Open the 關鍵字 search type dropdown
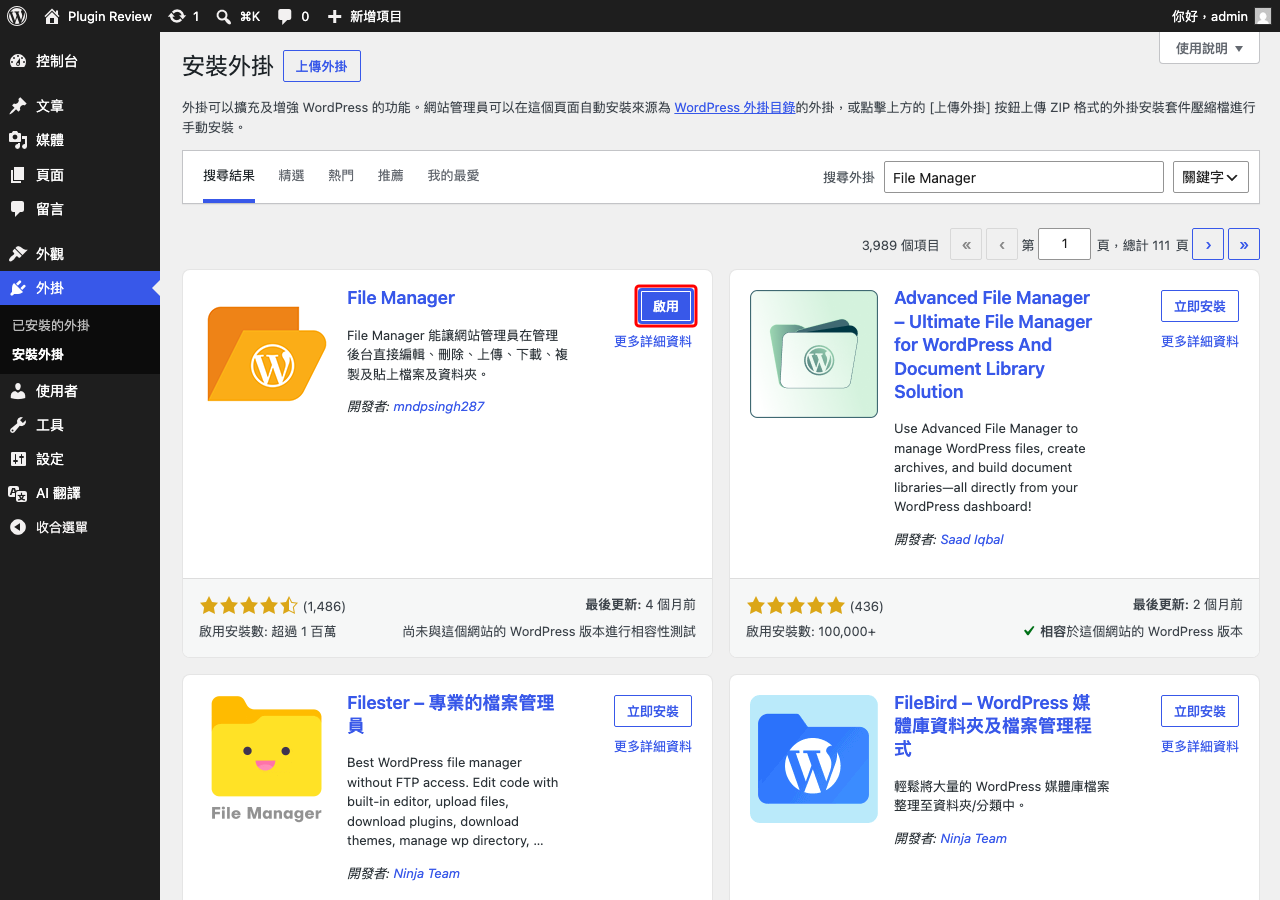The image size is (1280, 900). pos(1210,177)
